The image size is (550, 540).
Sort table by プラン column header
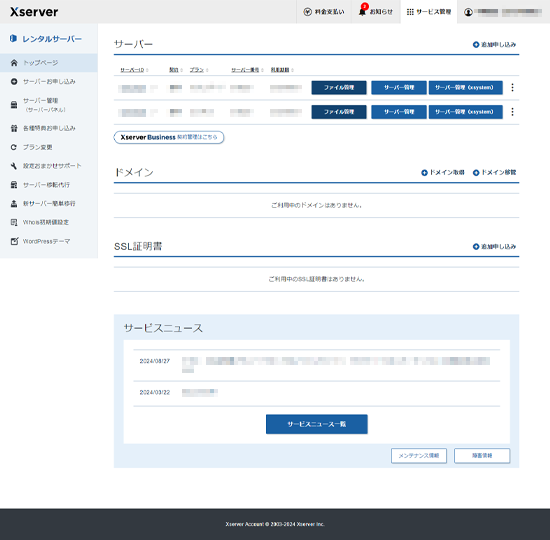tap(199, 70)
